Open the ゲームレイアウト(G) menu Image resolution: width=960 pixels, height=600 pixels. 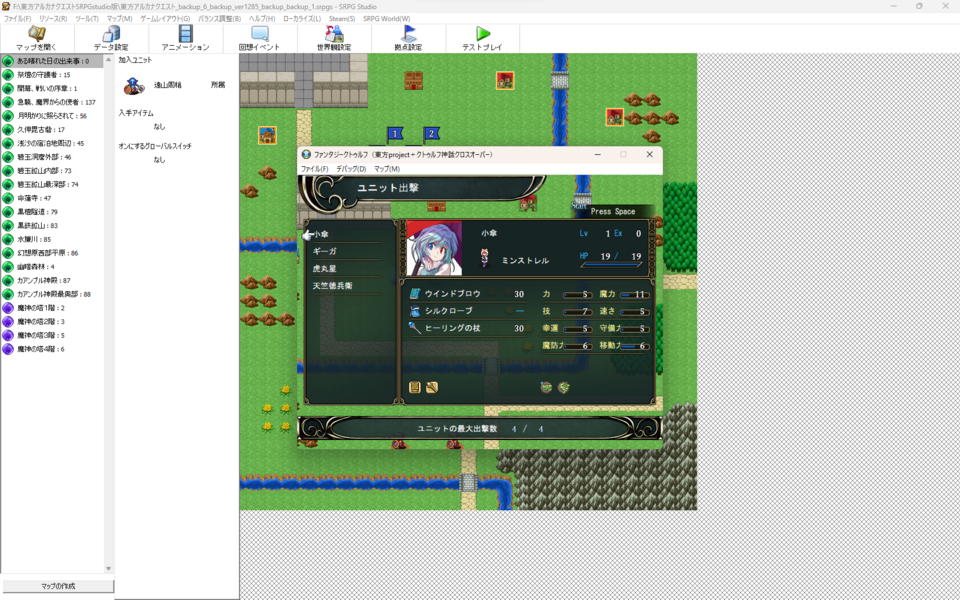[x=165, y=19]
